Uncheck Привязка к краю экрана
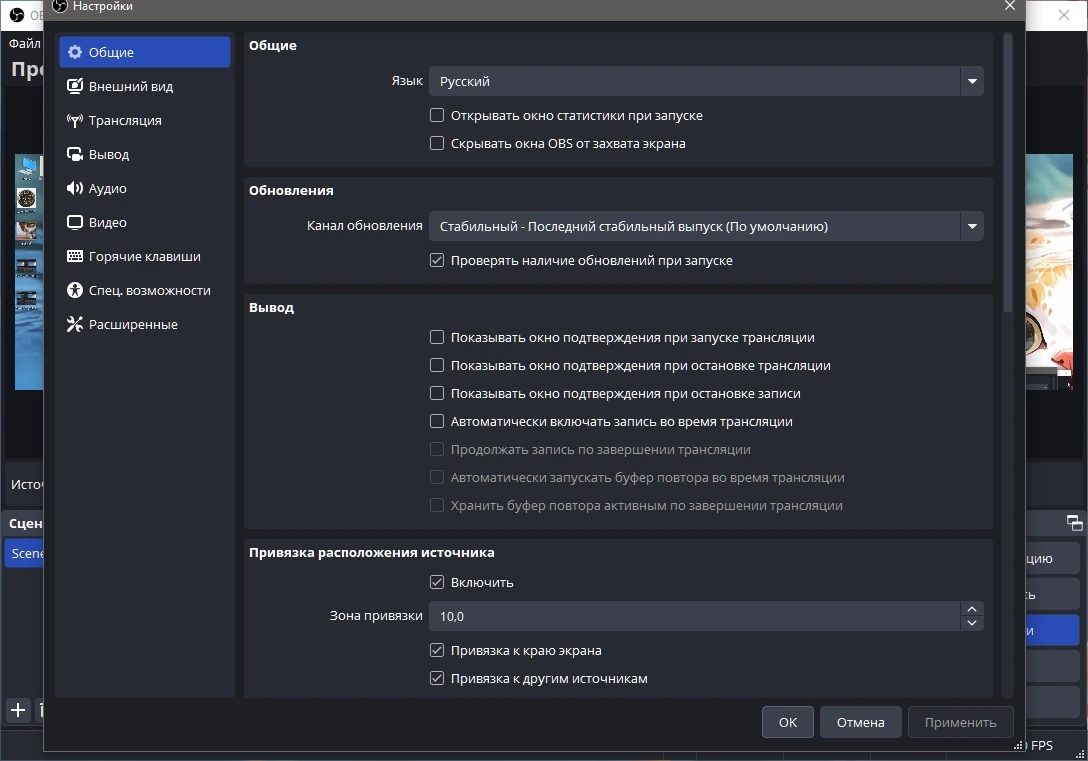 point(436,650)
